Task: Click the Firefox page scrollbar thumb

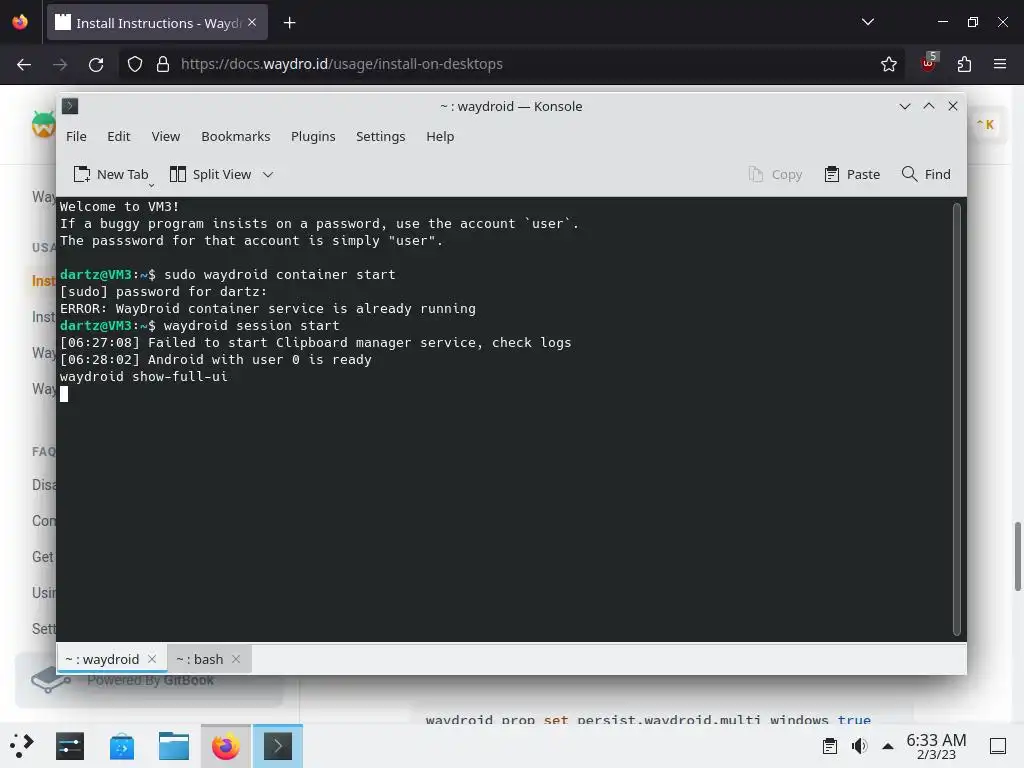Action: (1017, 556)
